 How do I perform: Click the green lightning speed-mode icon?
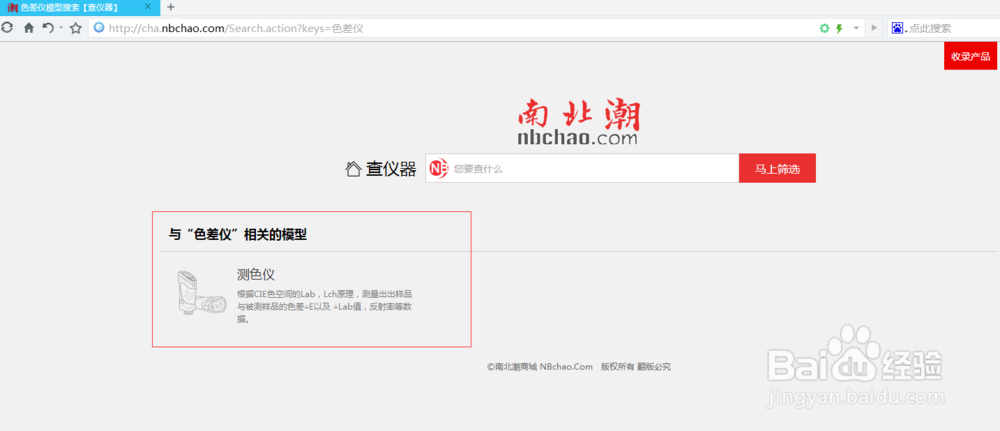839,28
